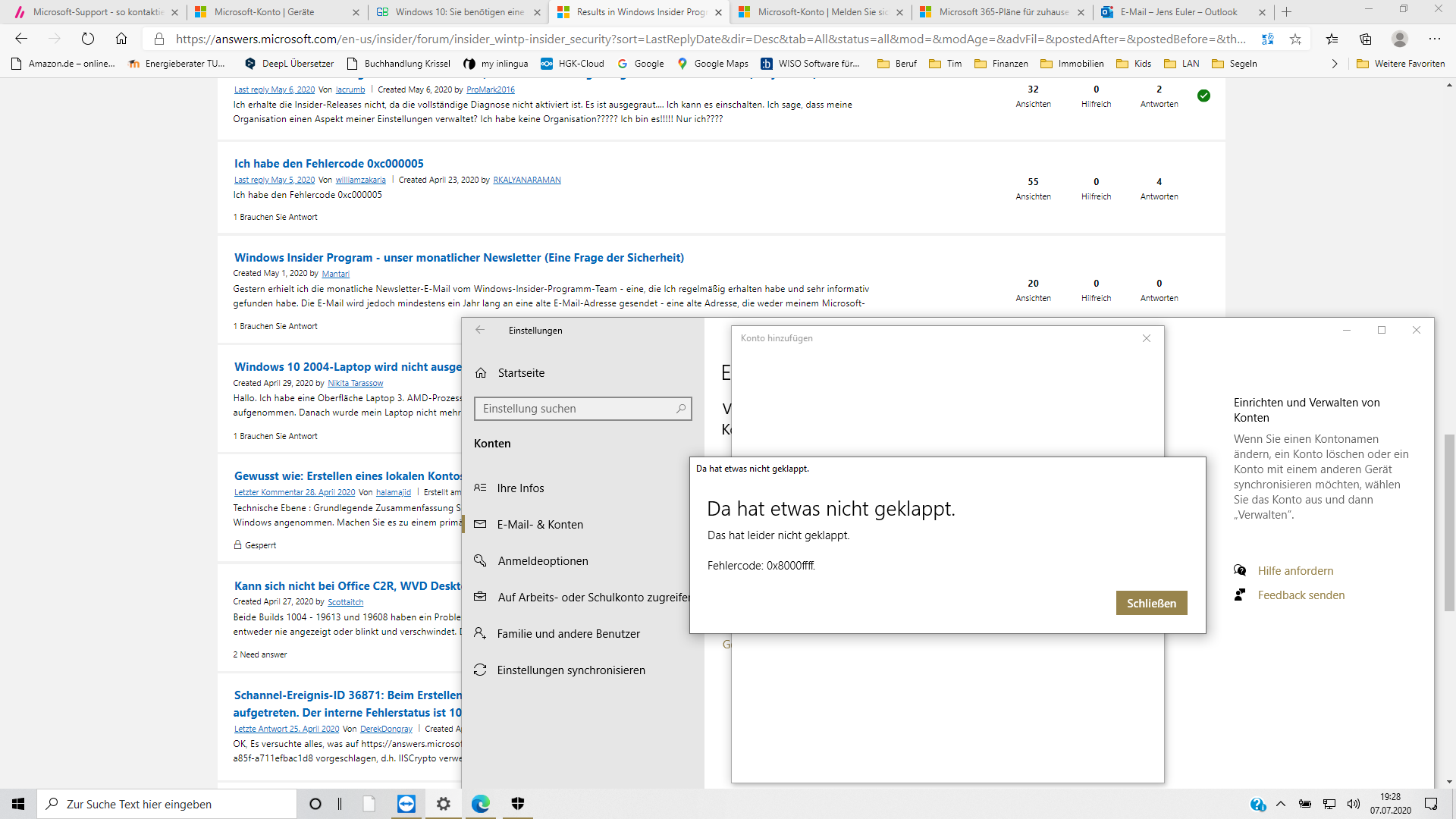
Task: Select Familie und andere Benutzer
Action: 569,633
